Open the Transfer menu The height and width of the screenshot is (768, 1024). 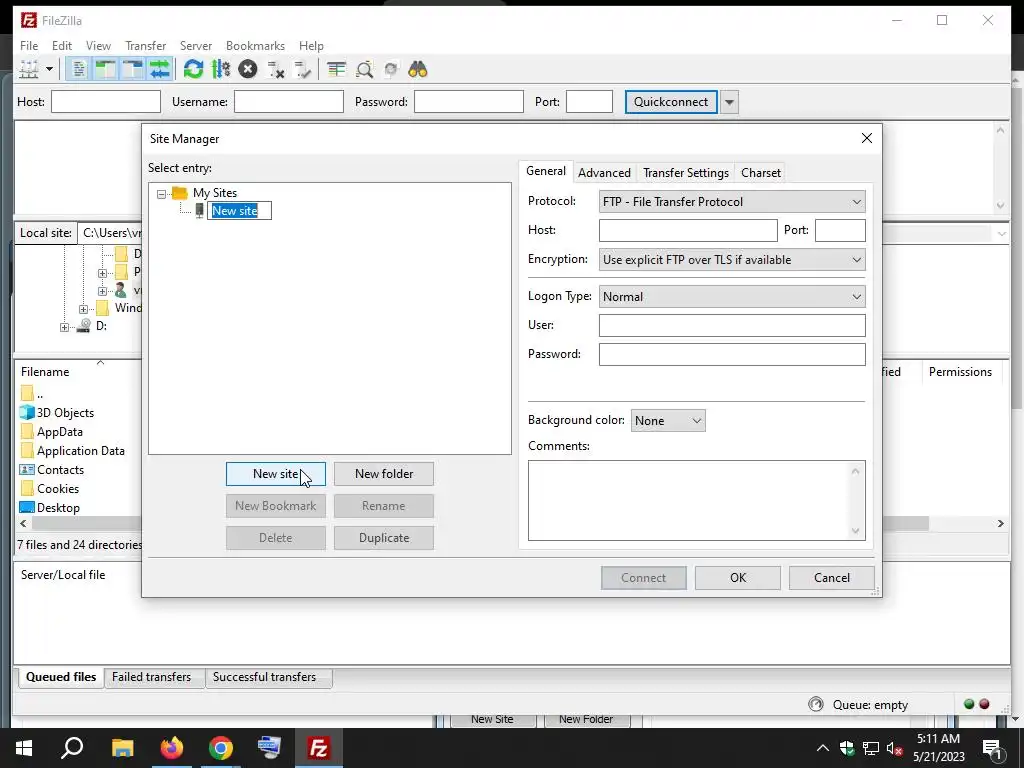tap(146, 46)
